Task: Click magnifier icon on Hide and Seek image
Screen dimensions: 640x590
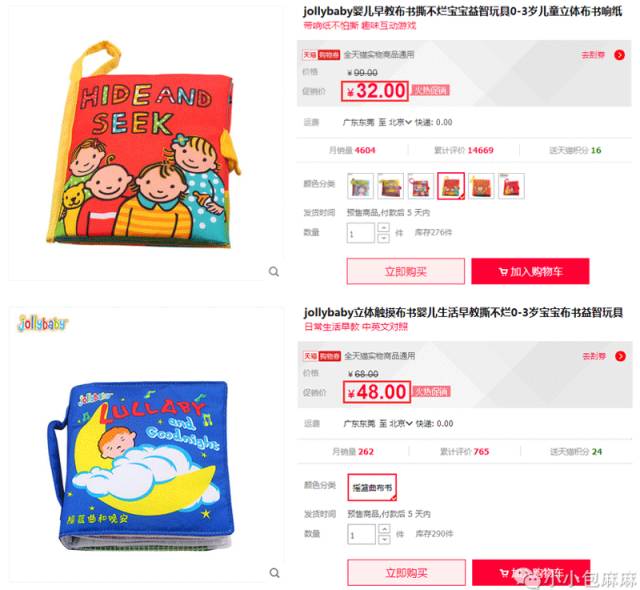Action: coord(274,271)
